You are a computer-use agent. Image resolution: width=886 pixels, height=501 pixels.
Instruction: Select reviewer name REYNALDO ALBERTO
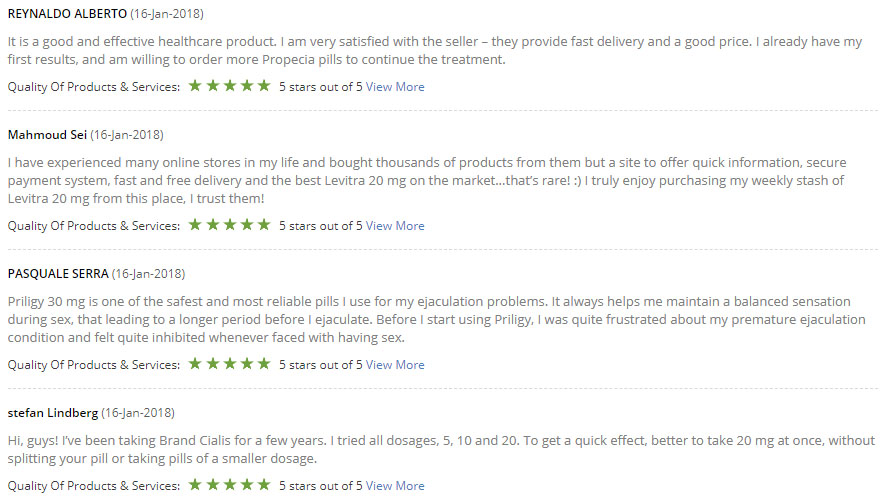tap(67, 14)
